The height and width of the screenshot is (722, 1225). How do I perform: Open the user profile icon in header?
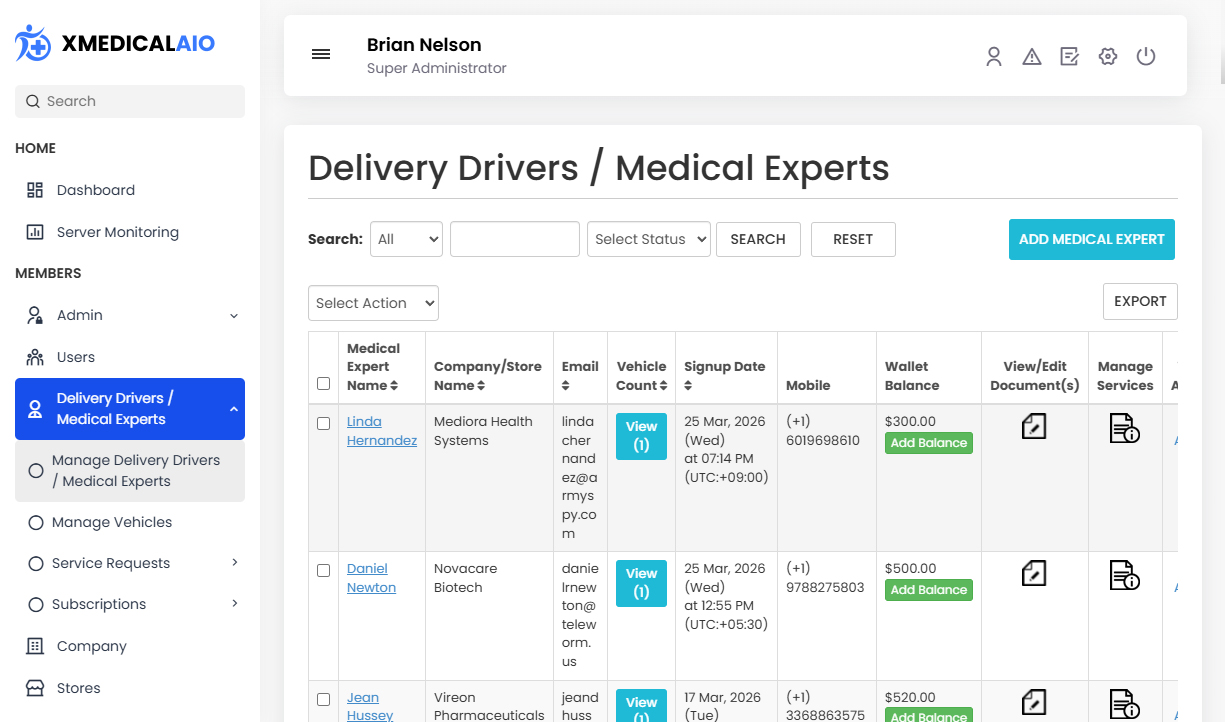(x=994, y=57)
